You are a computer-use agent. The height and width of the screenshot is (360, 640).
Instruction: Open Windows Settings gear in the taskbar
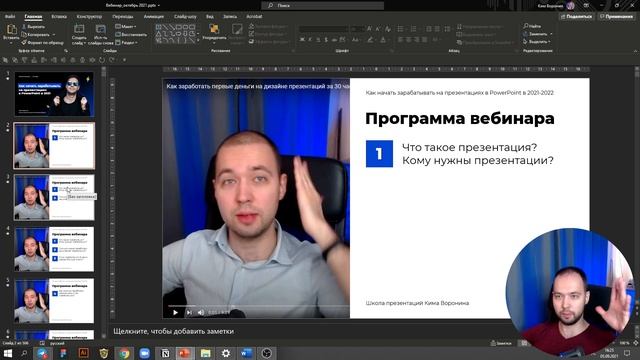coord(226,353)
